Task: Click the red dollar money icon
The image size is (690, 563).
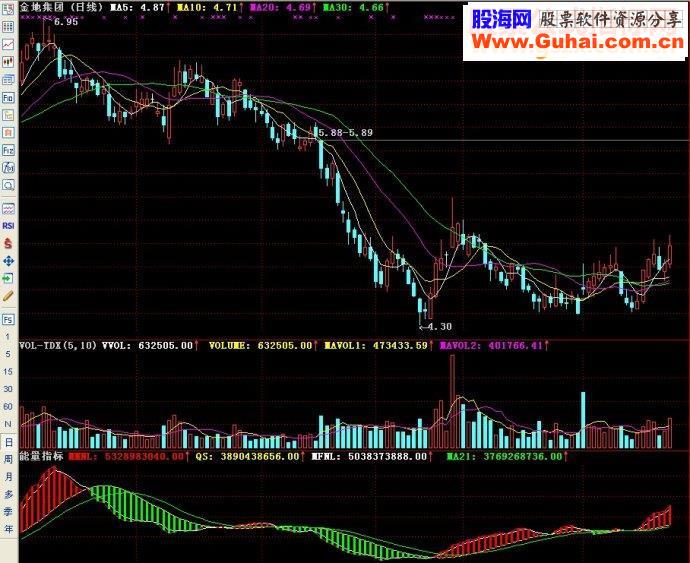Action: (x=8, y=243)
